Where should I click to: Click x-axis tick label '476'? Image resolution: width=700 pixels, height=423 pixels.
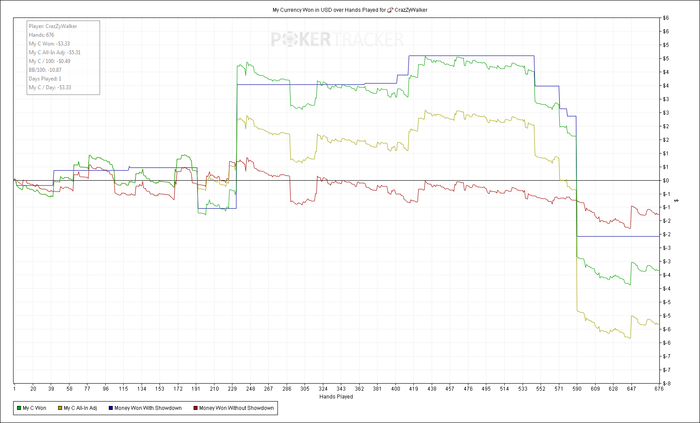[468, 389]
